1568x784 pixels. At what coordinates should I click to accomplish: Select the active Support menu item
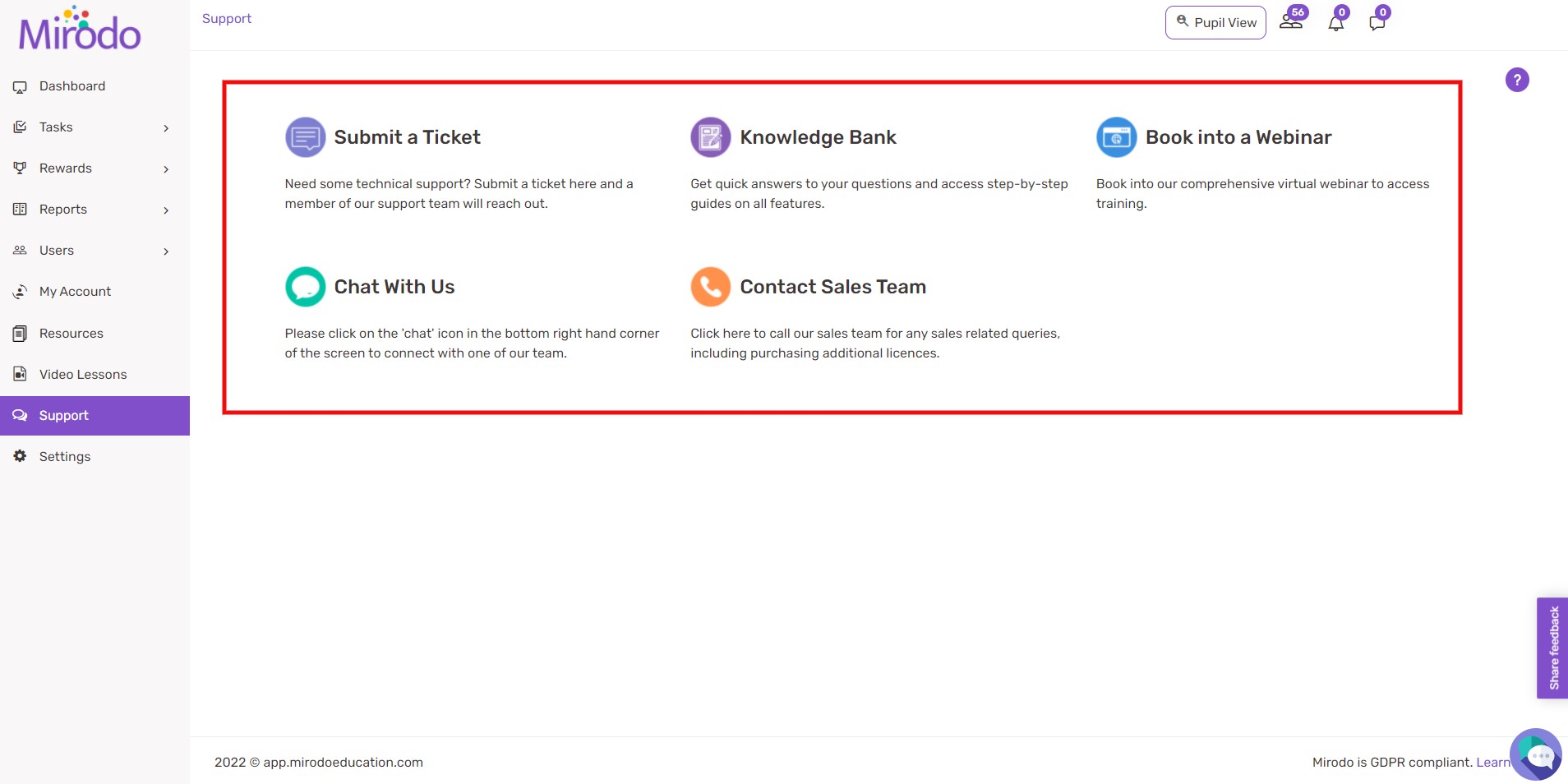tap(95, 416)
